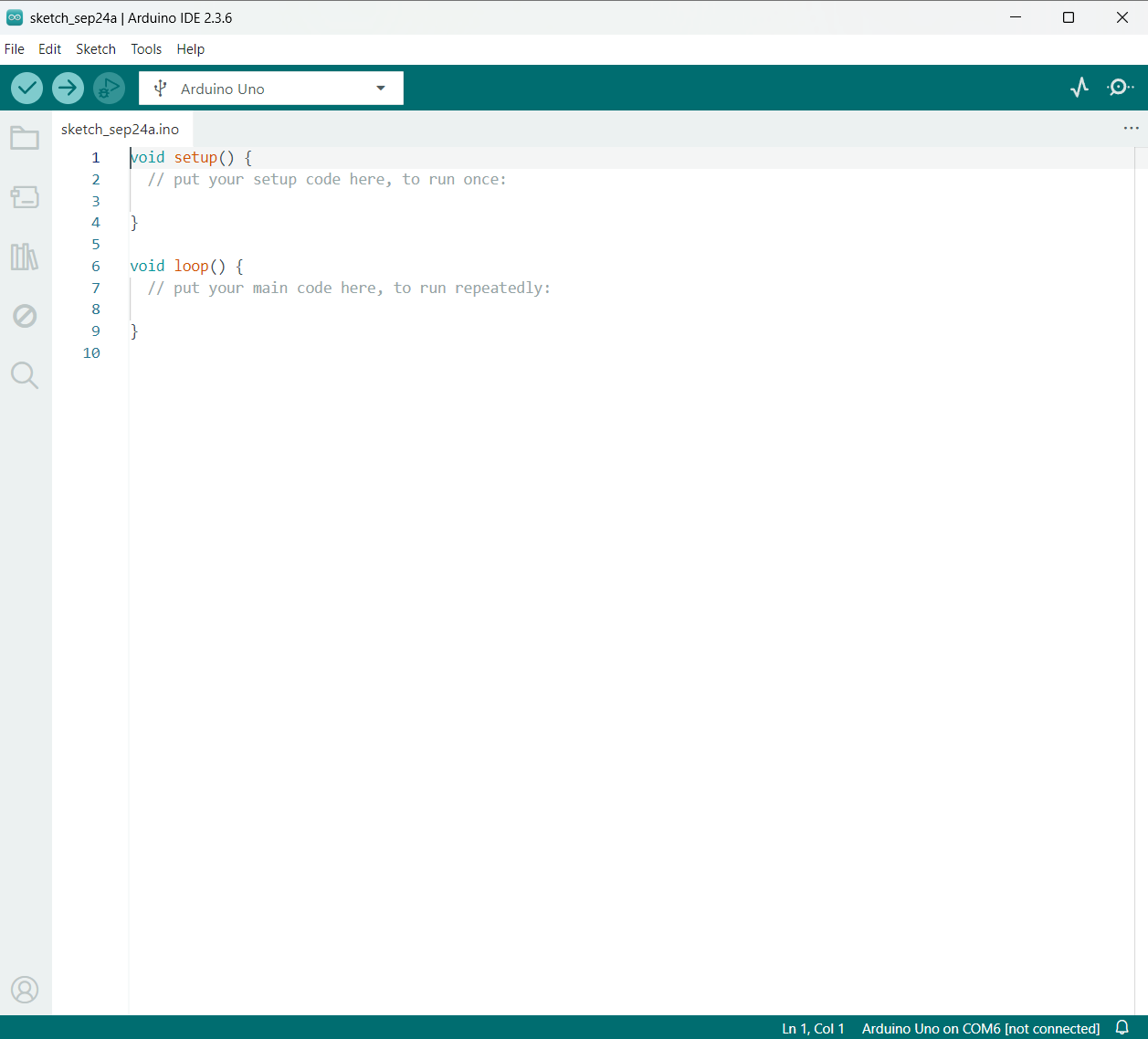The image size is (1148, 1039).
Task: Select the sketch_sep24a.ino tab
Action: pos(120,129)
